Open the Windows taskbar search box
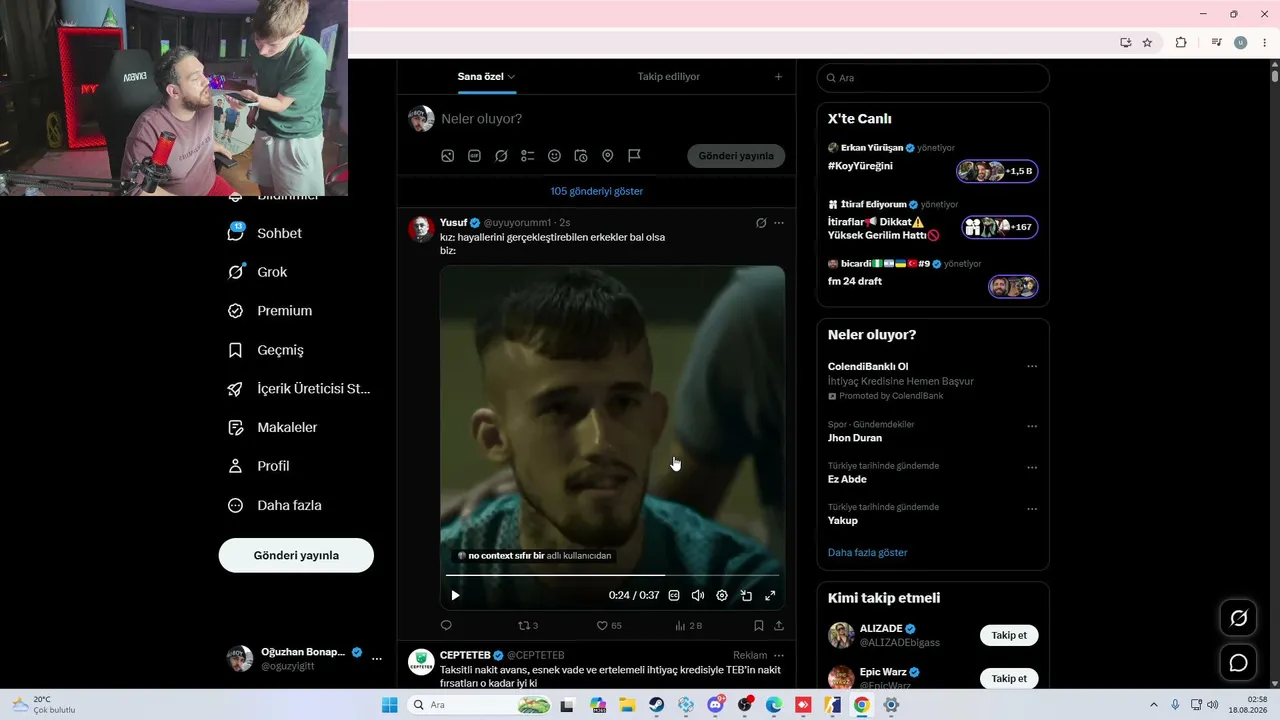Screen dimensions: 1280x720 (480, 705)
